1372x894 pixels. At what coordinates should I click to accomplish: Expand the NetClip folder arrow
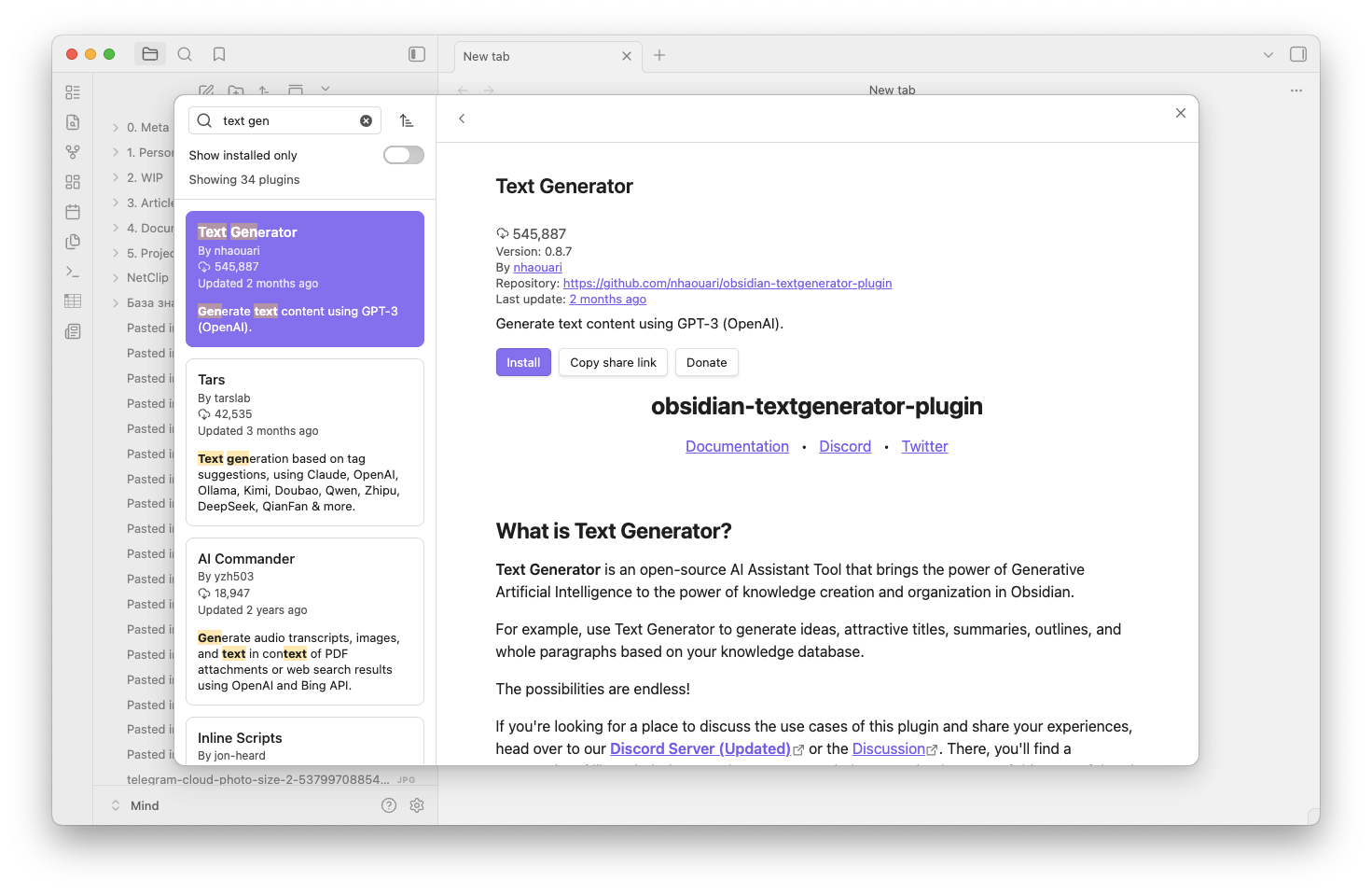point(116,277)
